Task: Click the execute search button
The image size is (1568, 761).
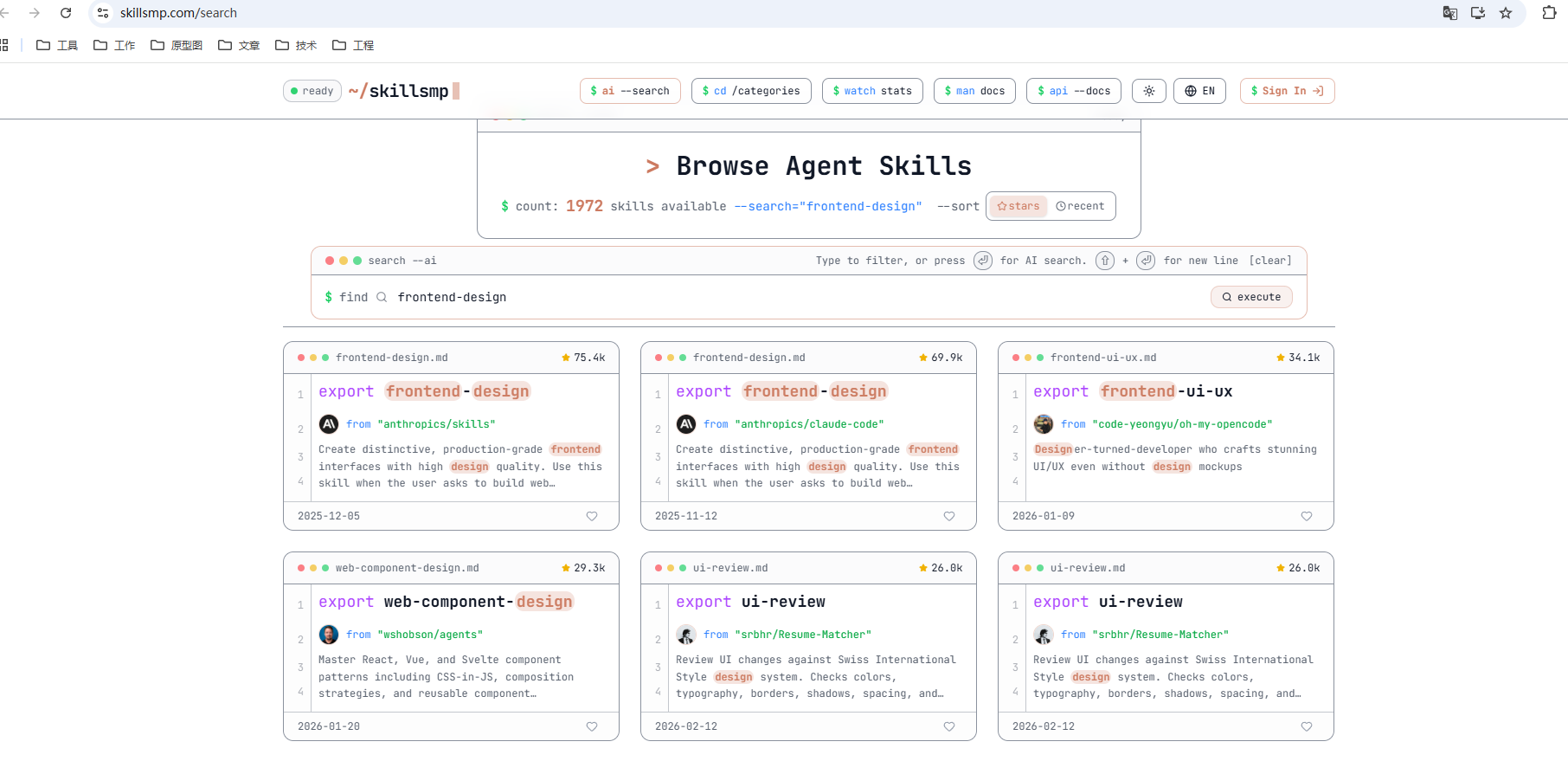Action: point(1250,297)
